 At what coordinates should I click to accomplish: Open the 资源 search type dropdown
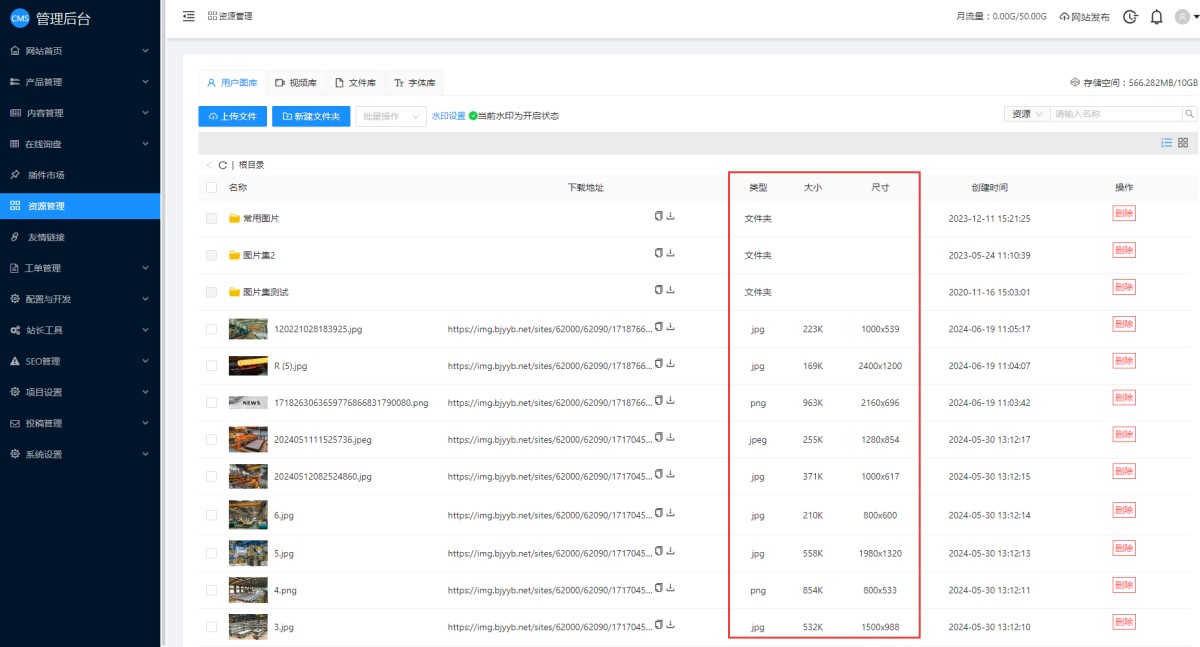pos(1026,114)
